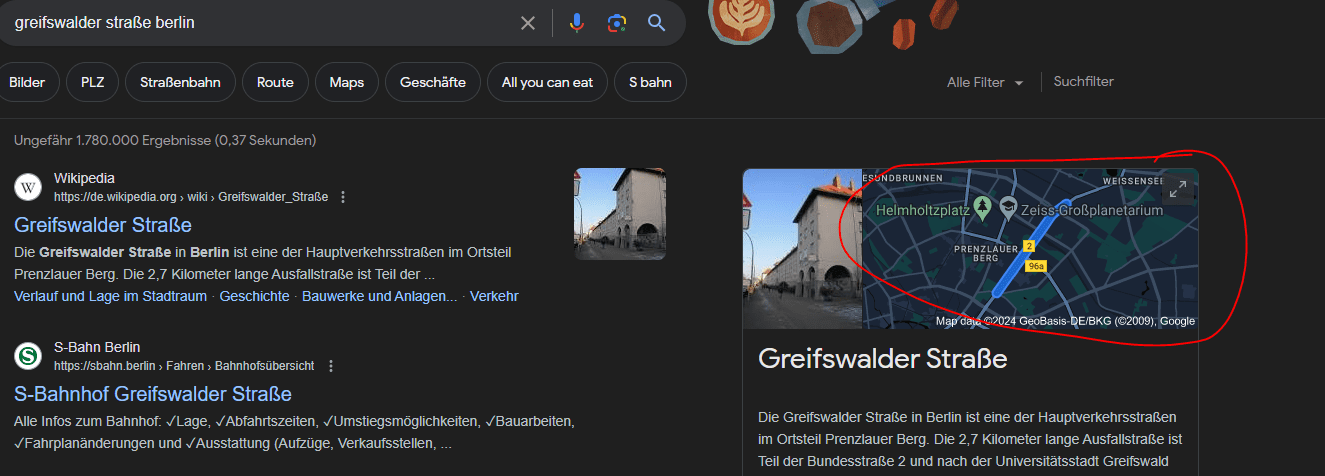The width and height of the screenshot is (1325, 476).
Task: Open the Suchfilter tools
Action: tap(1083, 82)
